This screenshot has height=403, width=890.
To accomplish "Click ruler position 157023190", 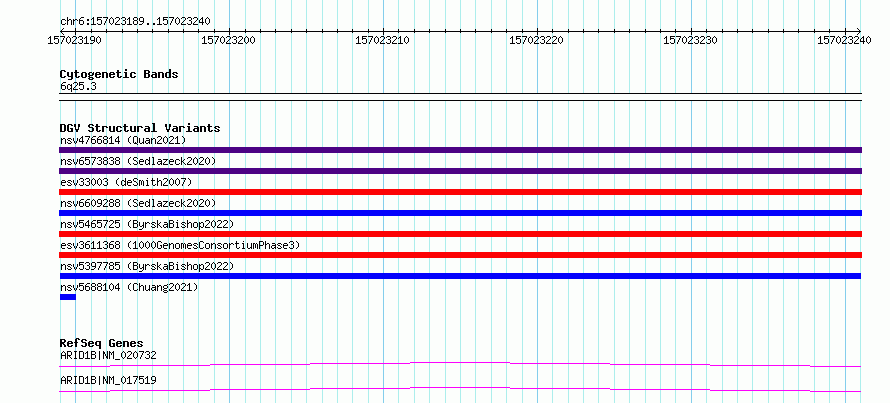I will pyautogui.click(x=75, y=40).
